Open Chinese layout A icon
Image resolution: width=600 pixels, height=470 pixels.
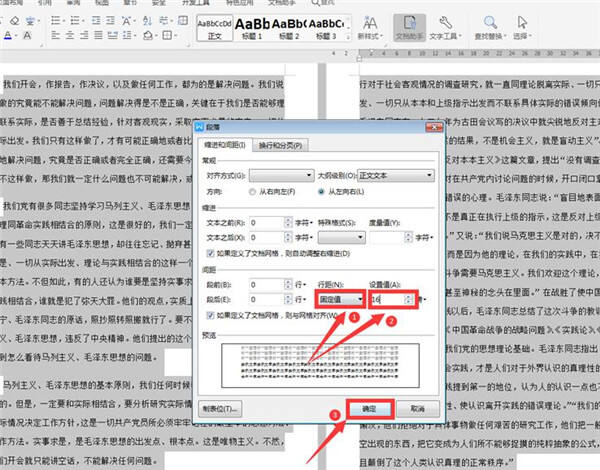pos(126,20)
